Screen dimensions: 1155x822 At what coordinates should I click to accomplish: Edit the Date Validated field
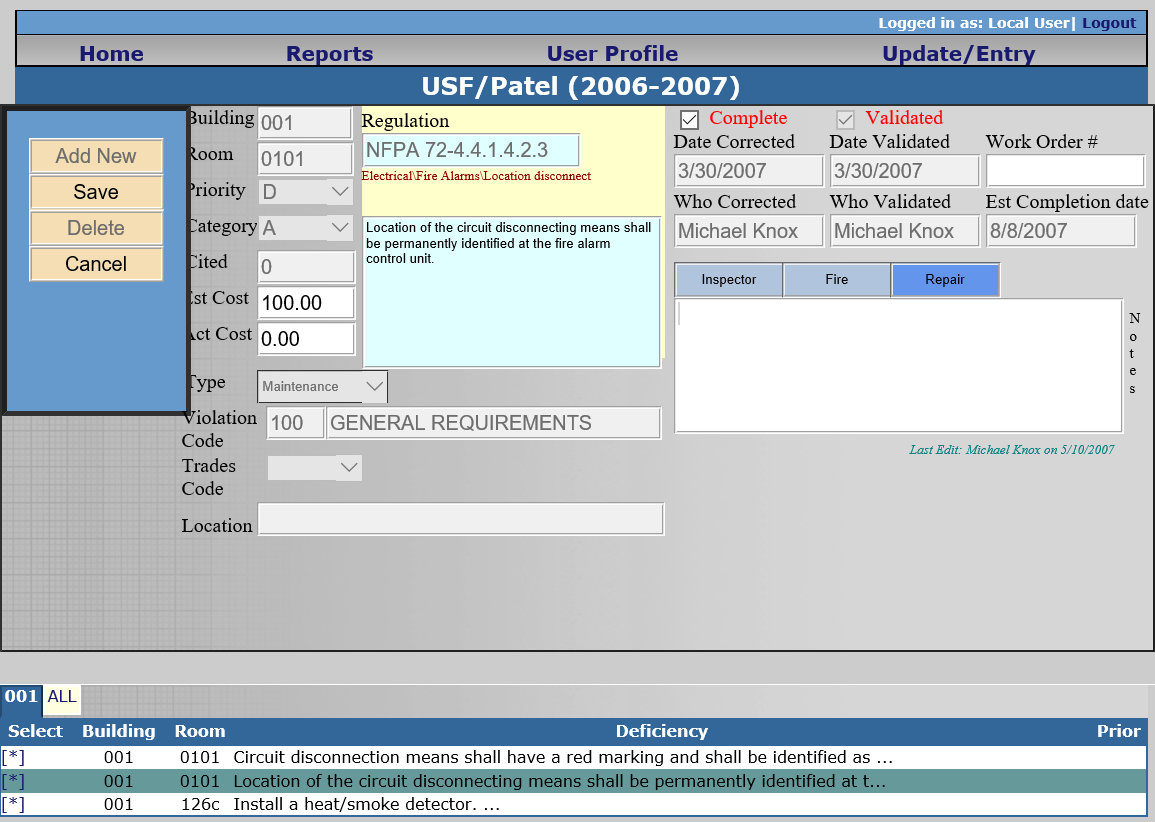pyautogui.click(x=905, y=171)
